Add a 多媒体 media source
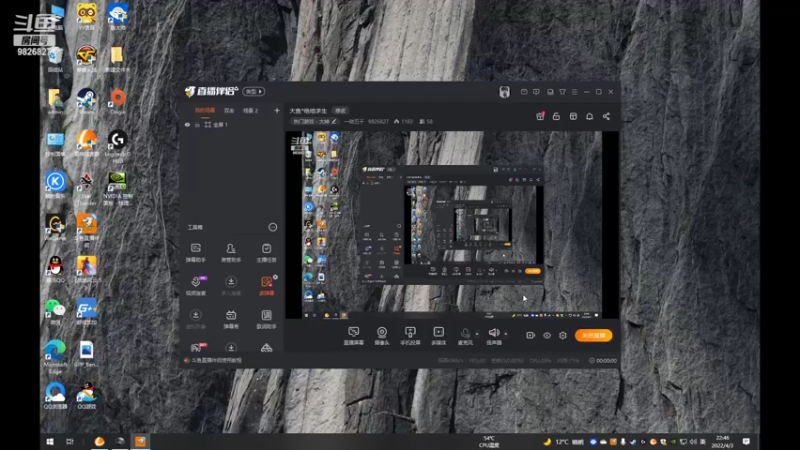The height and width of the screenshot is (450, 800). pos(438,336)
